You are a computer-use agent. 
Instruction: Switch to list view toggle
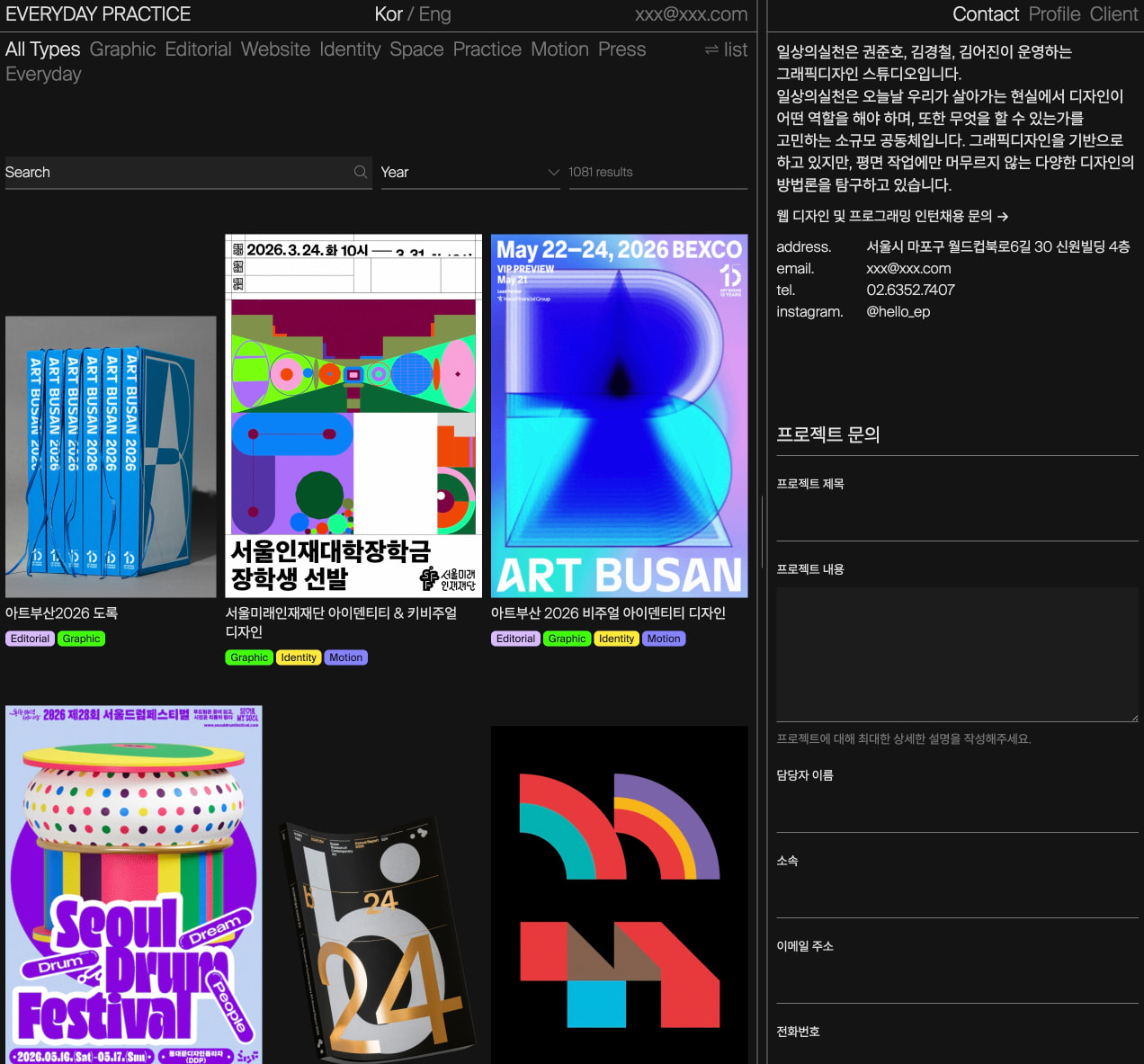click(726, 49)
